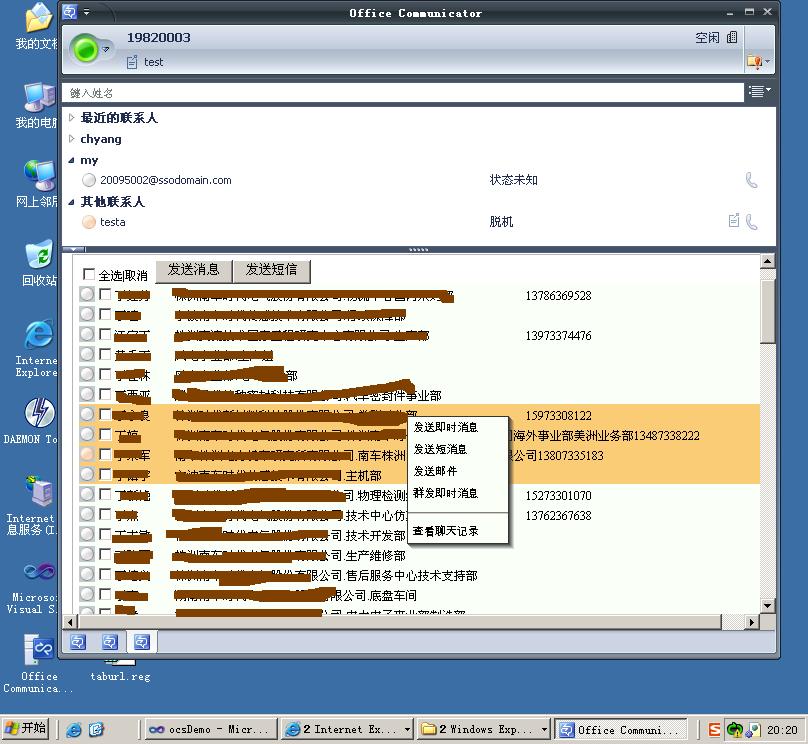
Task: Click the phone icon for testa
Action: (751, 222)
